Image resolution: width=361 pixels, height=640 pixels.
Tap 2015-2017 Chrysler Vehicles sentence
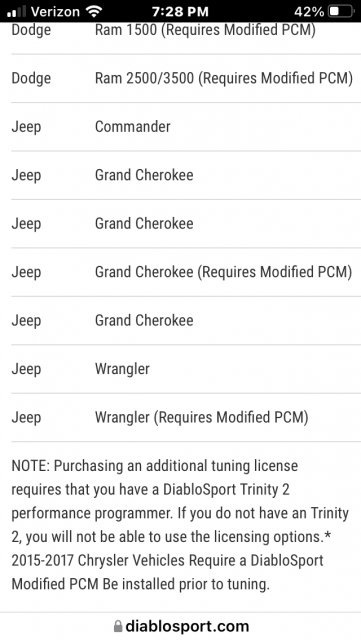[167, 572]
